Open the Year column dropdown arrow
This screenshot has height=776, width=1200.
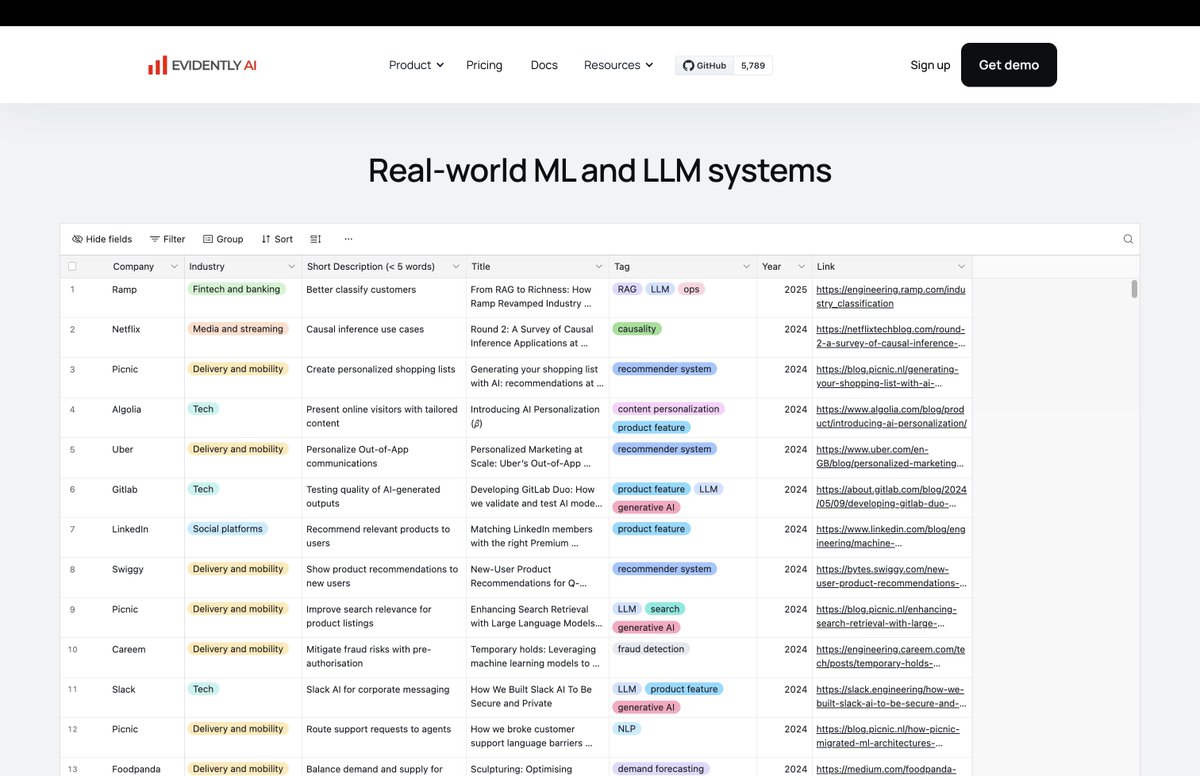click(802, 267)
